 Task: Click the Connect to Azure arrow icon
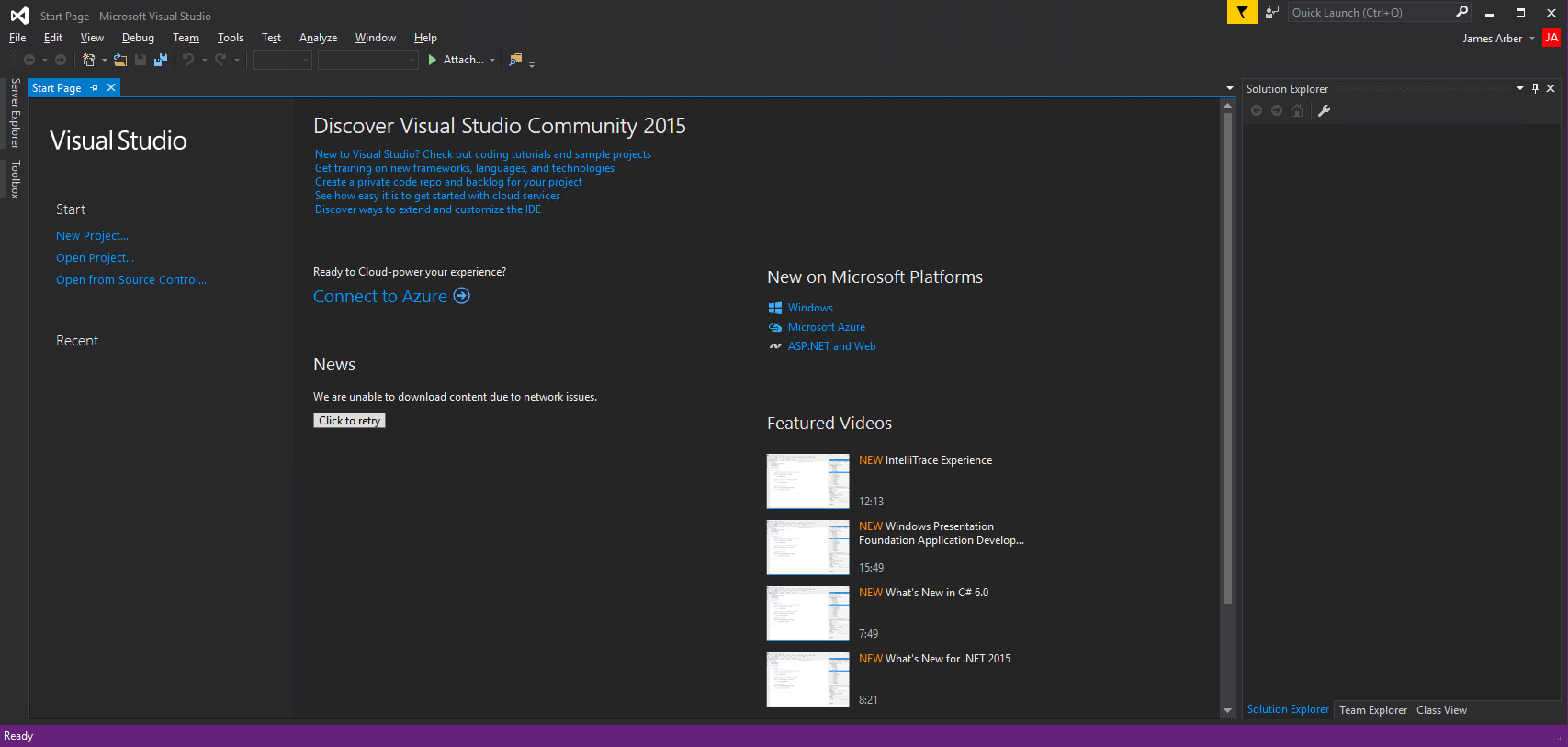[x=462, y=296]
